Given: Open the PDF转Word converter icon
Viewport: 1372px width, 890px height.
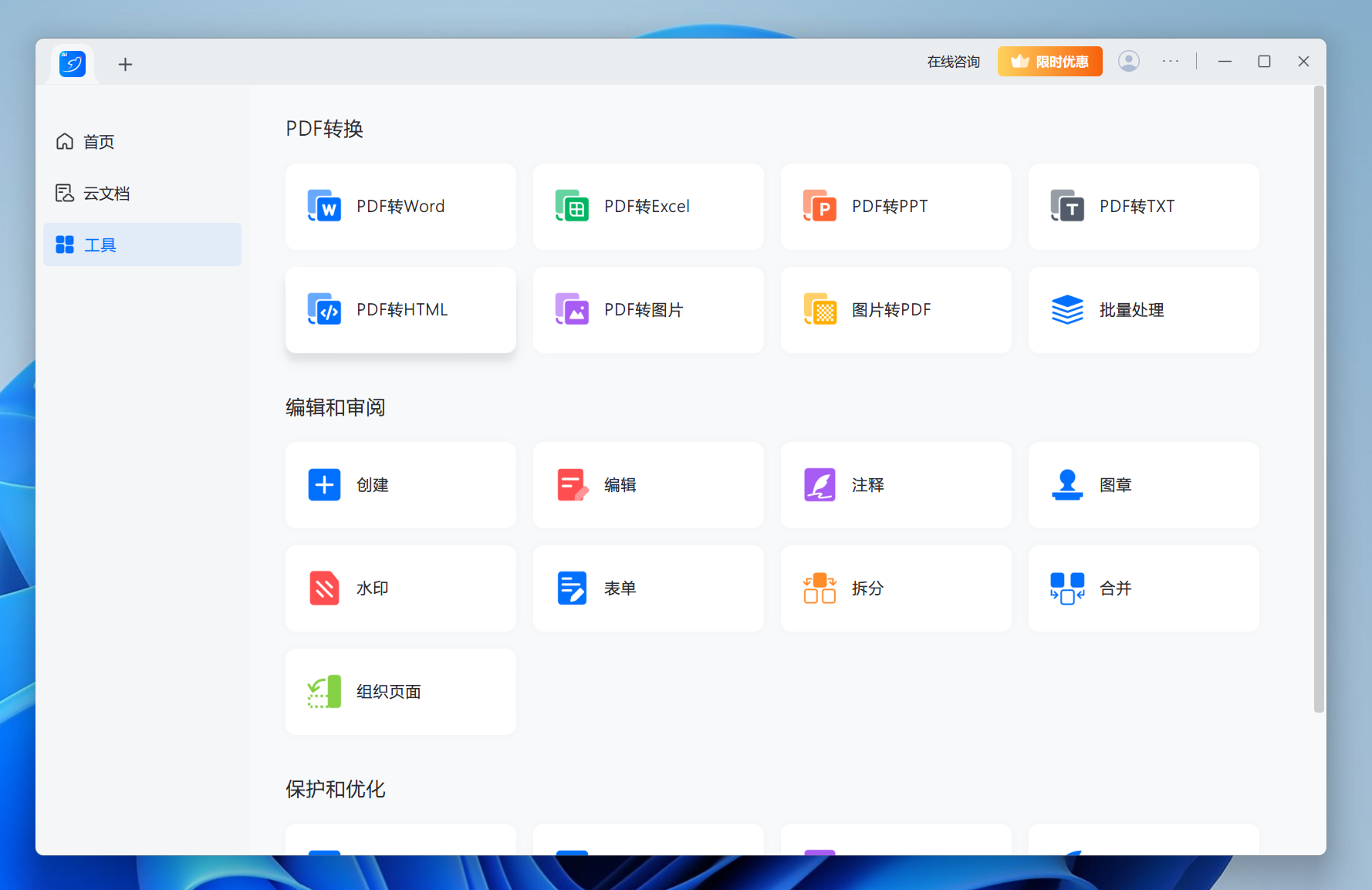Looking at the screenshot, I should coord(324,206).
